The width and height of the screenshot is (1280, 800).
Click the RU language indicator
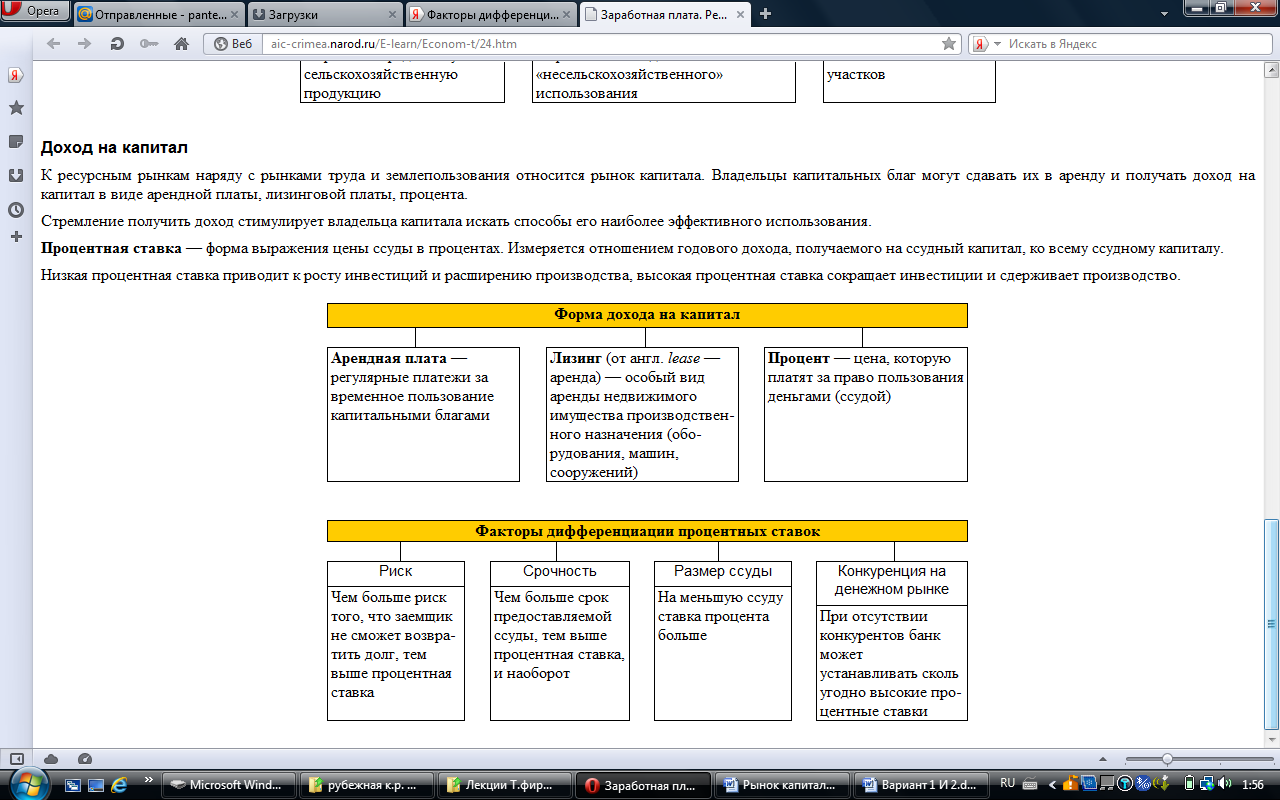pos(1007,783)
